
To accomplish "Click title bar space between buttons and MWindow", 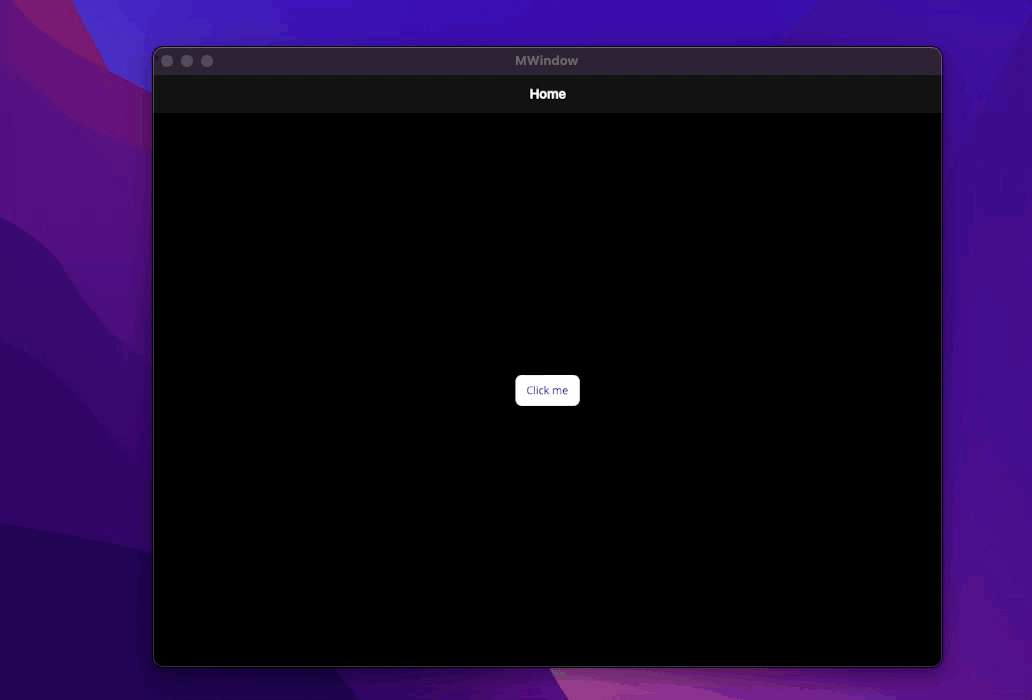I will pos(360,61).
